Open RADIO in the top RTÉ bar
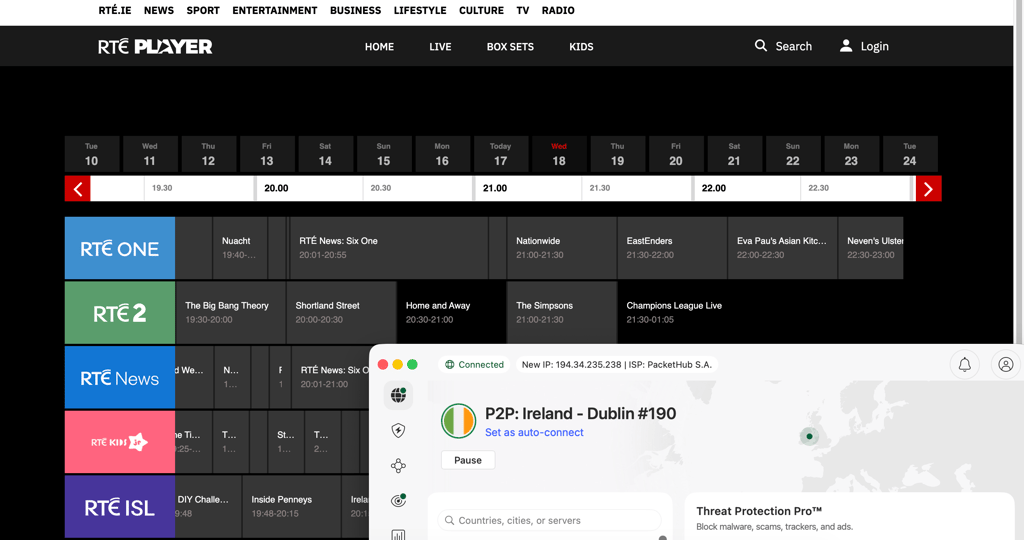The height and width of the screenshot is (540, 1024). coord(558,10)
